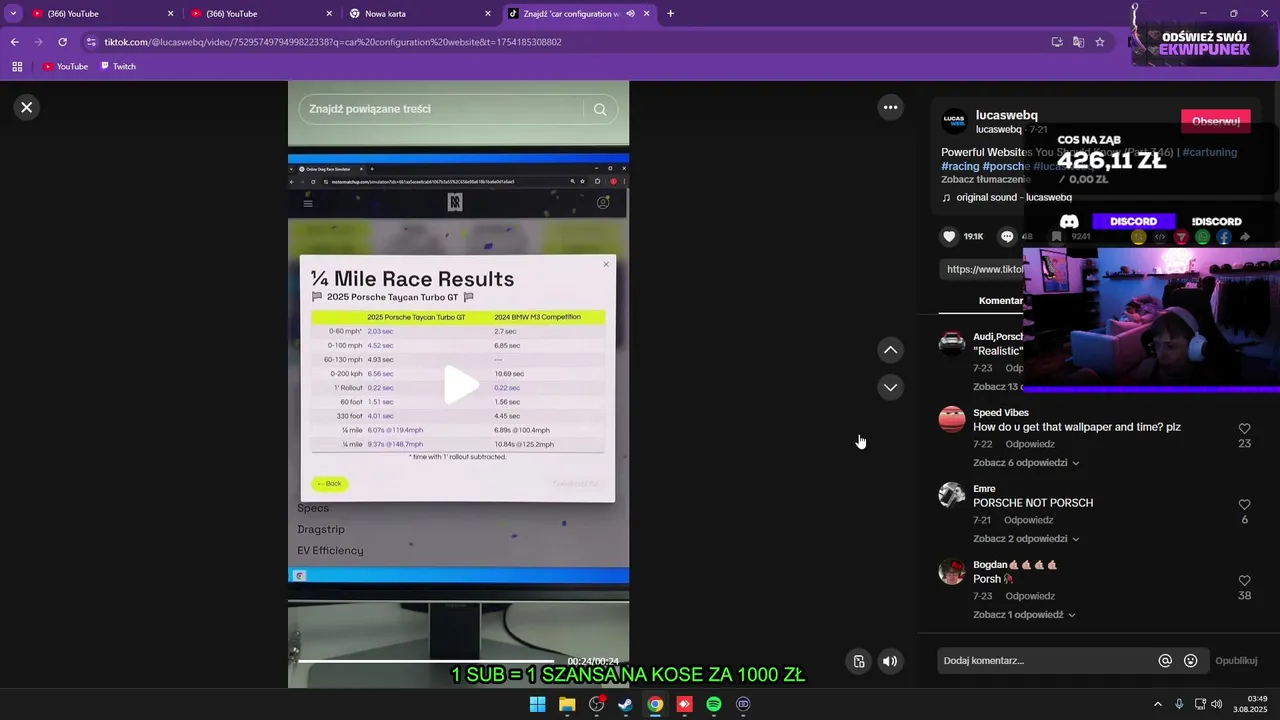1280x720 pixels.
Task: Click 'Zobacz tłumaczenie' translation link
Action: (x=985, y=179)
